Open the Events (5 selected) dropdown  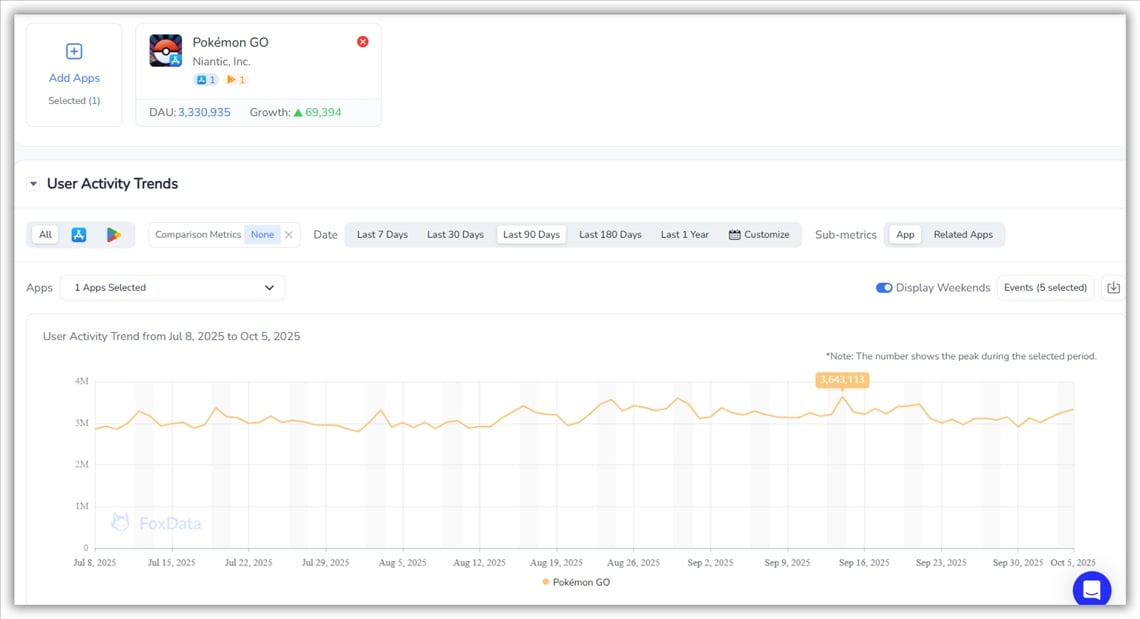pos(1045,288)
